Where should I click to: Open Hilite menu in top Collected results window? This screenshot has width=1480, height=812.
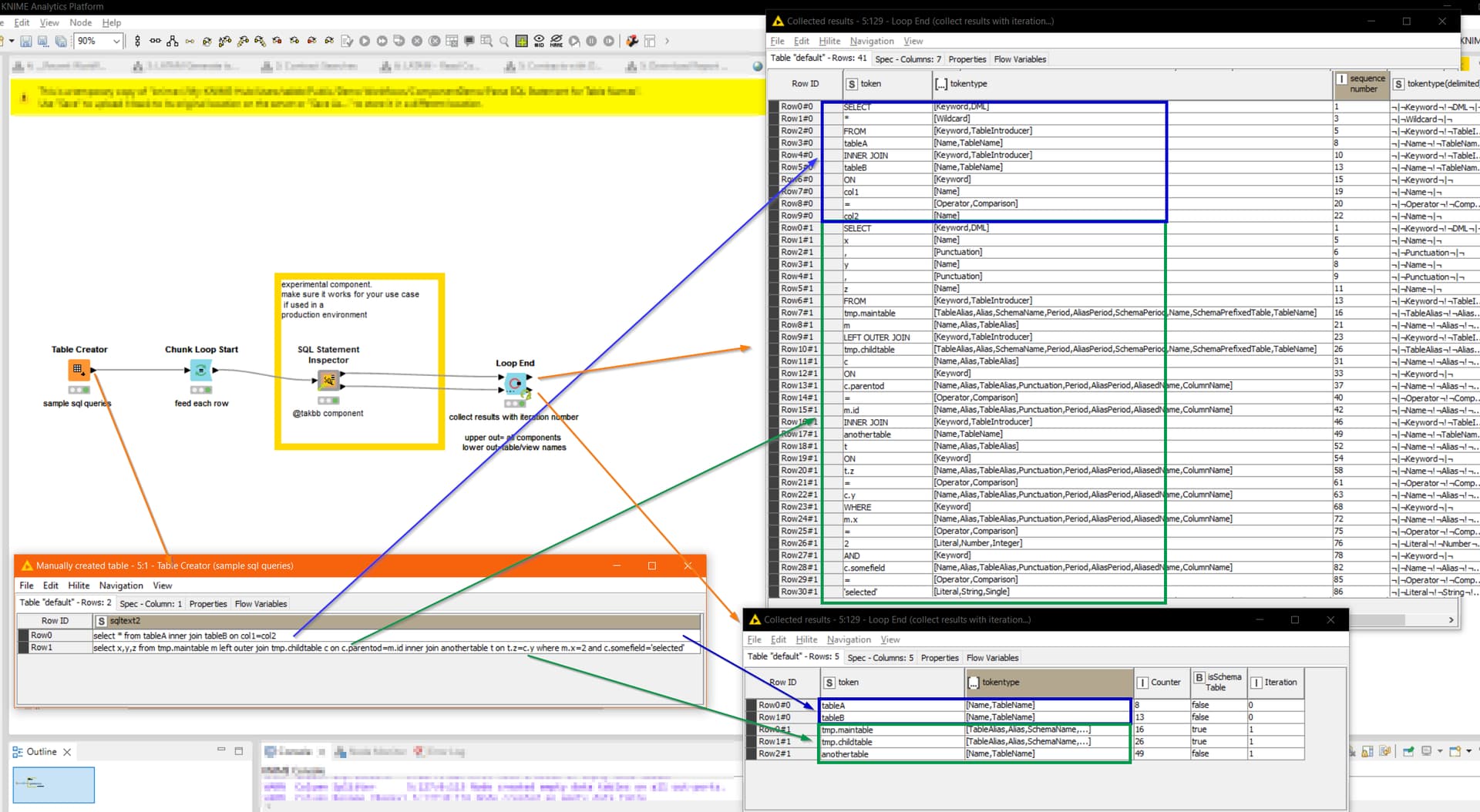[829, 41]
